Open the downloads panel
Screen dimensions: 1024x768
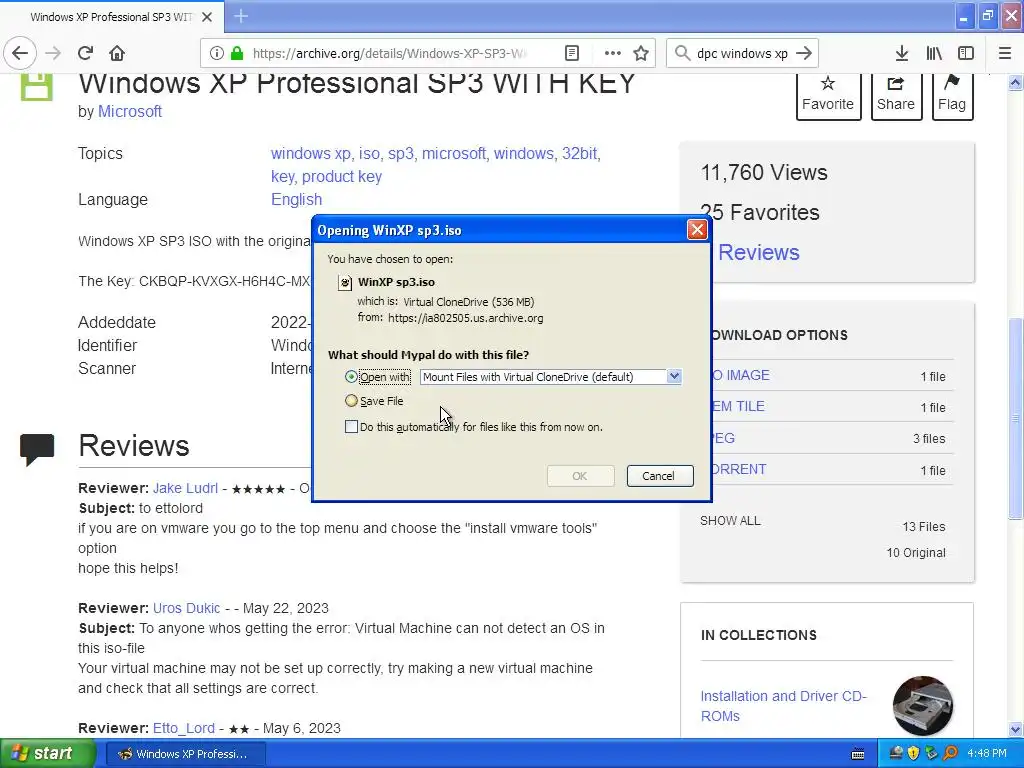tap(902, 53)
